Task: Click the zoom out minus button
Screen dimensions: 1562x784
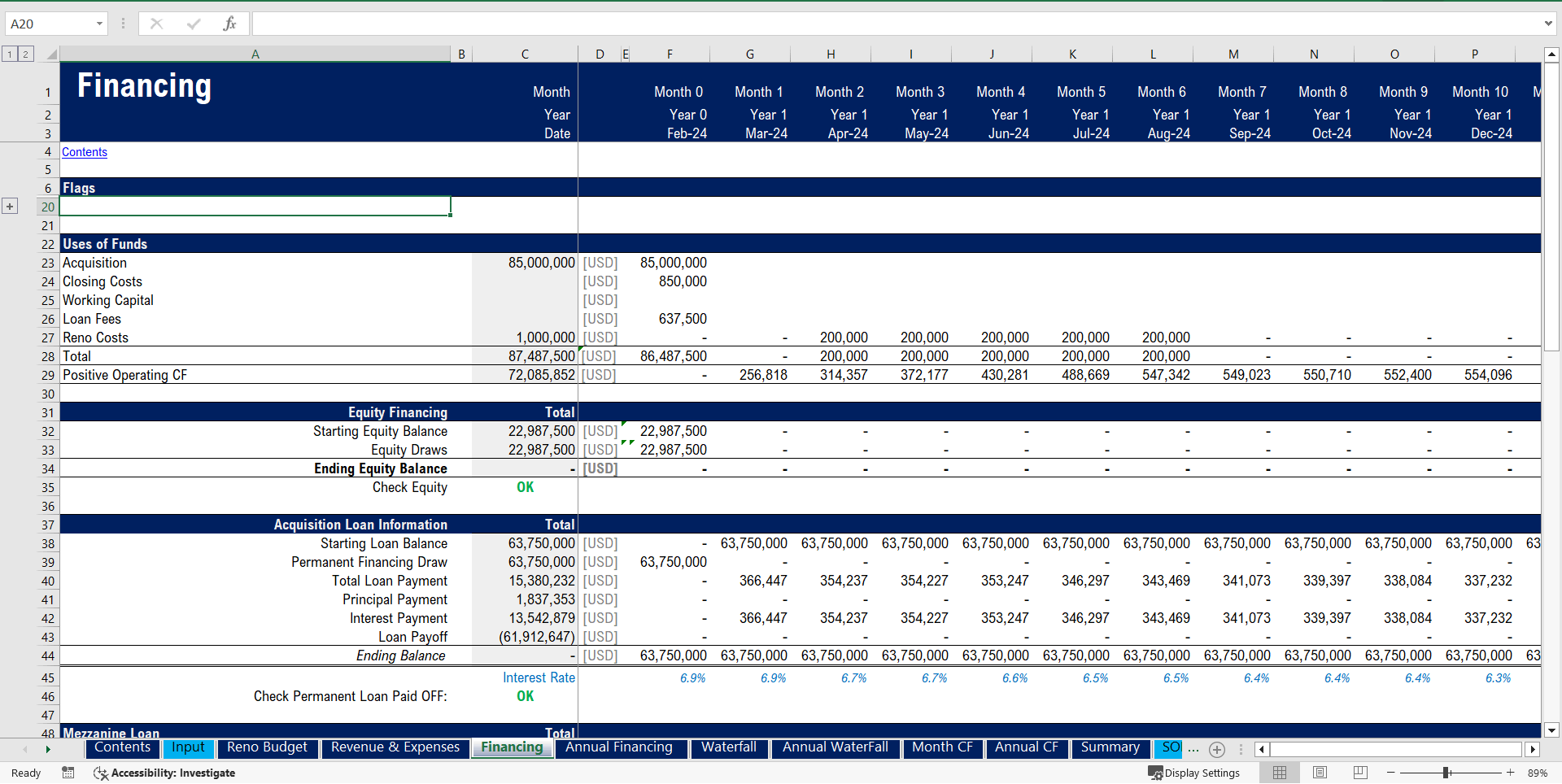Action: [1391, 773]
